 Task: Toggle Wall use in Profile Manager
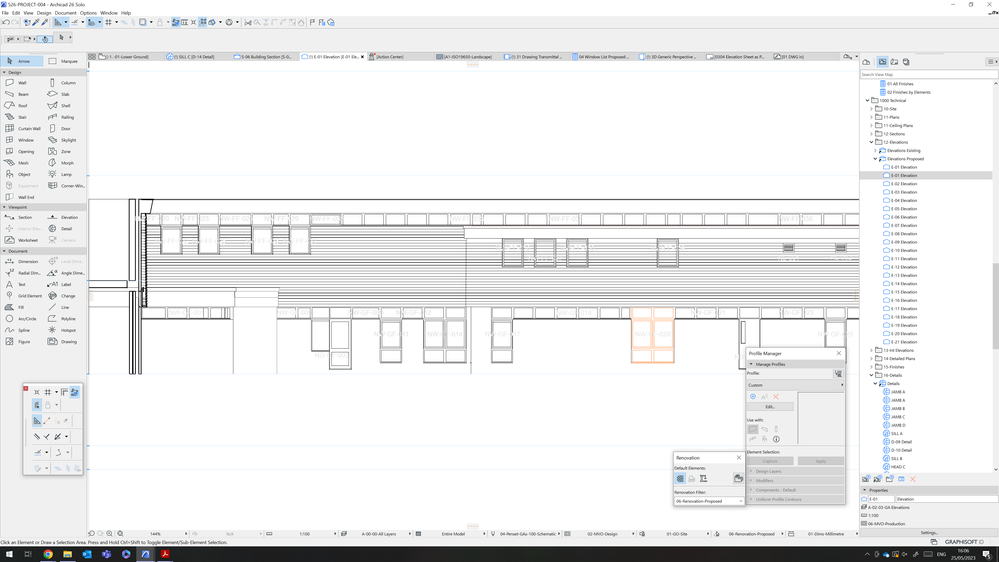pos(752,429)
